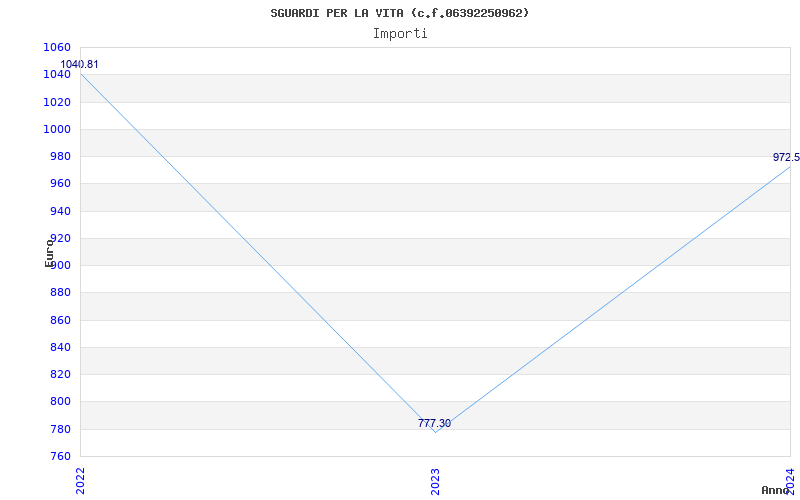Click the Euro y-axis title
The image size is (800, 500).
[x=49, y=253]
